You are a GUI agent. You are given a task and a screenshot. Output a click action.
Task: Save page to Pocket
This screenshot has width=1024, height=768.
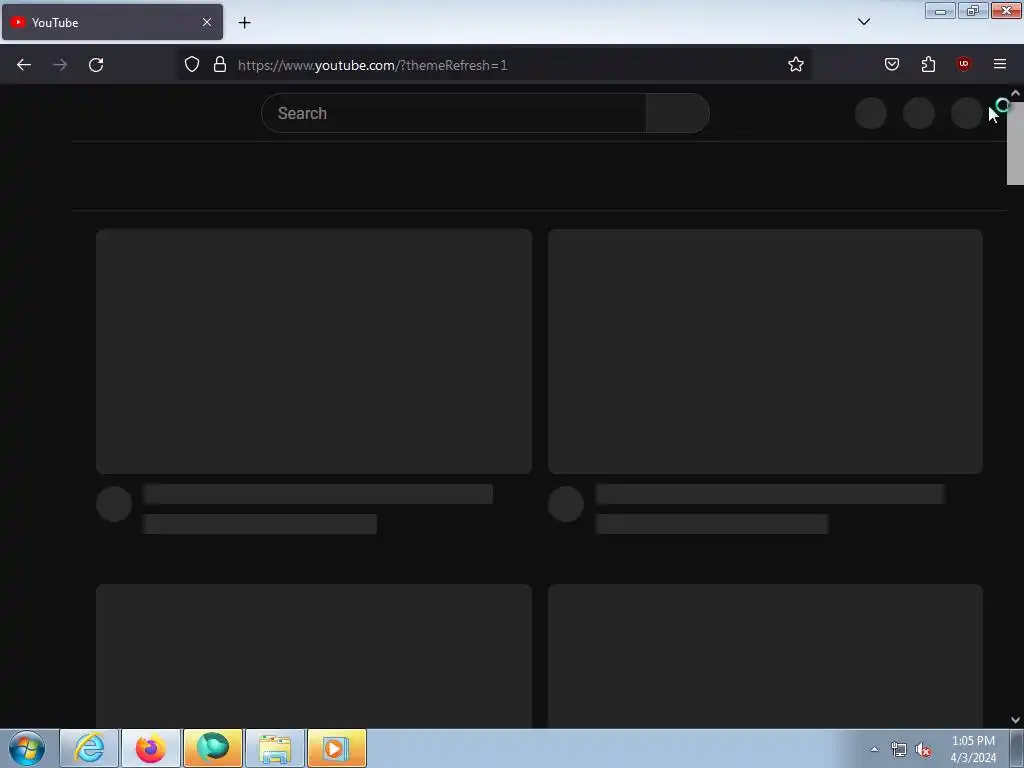tap(891, 64)
